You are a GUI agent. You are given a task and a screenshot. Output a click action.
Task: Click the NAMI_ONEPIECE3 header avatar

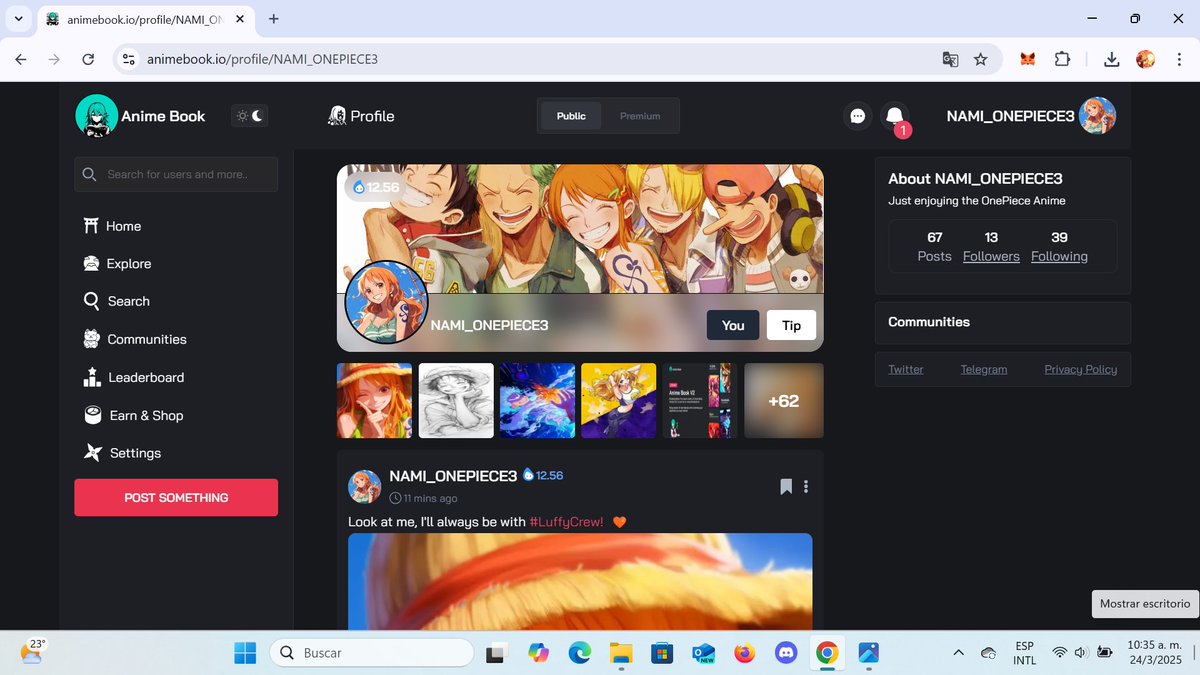point(1097,116)
